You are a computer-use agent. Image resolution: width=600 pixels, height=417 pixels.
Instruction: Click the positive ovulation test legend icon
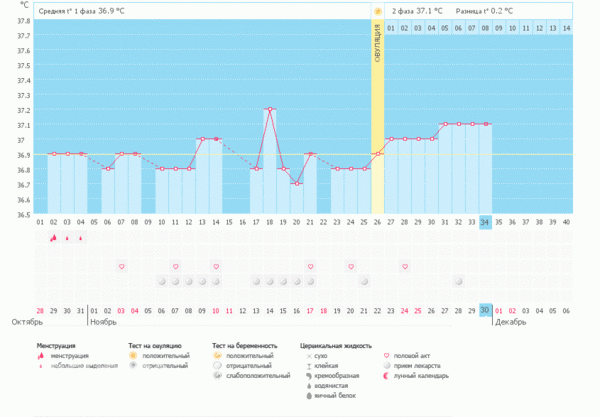pyautogui.click(x=132, y=355)
